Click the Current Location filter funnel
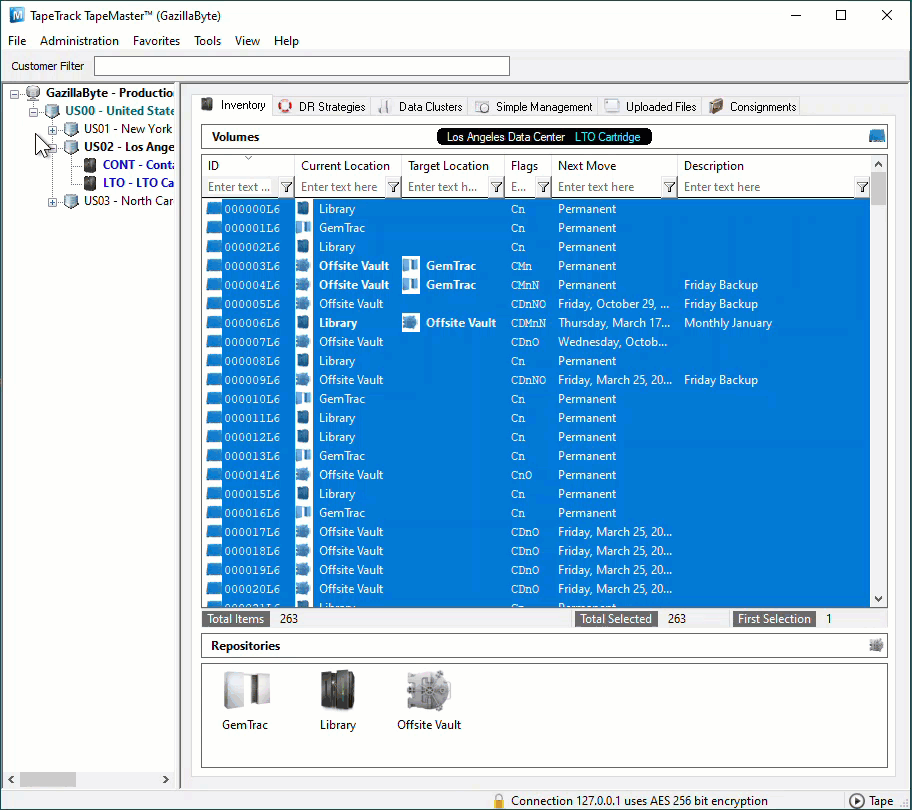Image resolution: width=912 pixels, height=810 pixels. click(393, 187)
